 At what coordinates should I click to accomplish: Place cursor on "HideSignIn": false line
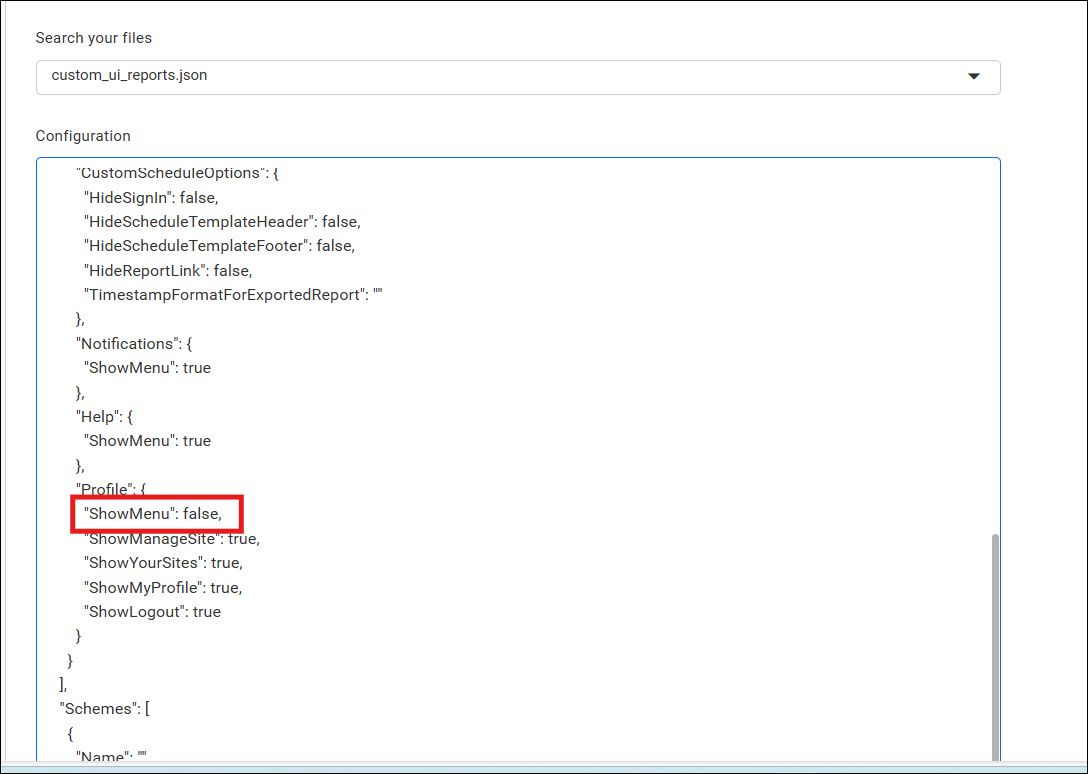tap(150, 197)
